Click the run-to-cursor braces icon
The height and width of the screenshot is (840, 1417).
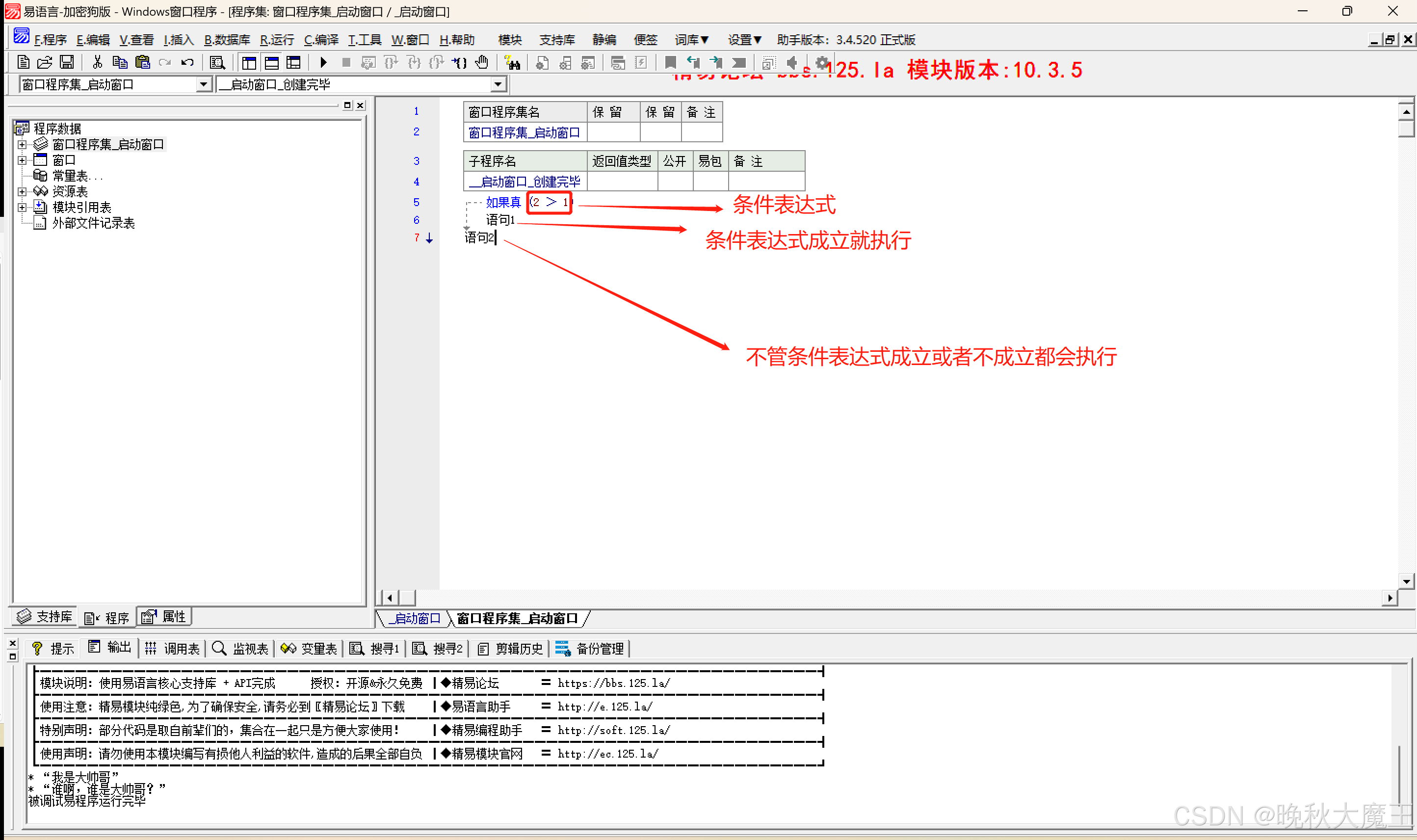tap(459, 62)
